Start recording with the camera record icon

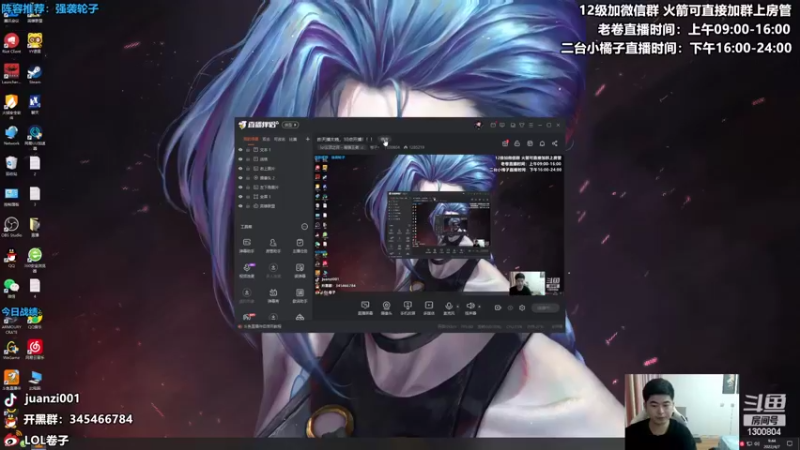(498, 308)
